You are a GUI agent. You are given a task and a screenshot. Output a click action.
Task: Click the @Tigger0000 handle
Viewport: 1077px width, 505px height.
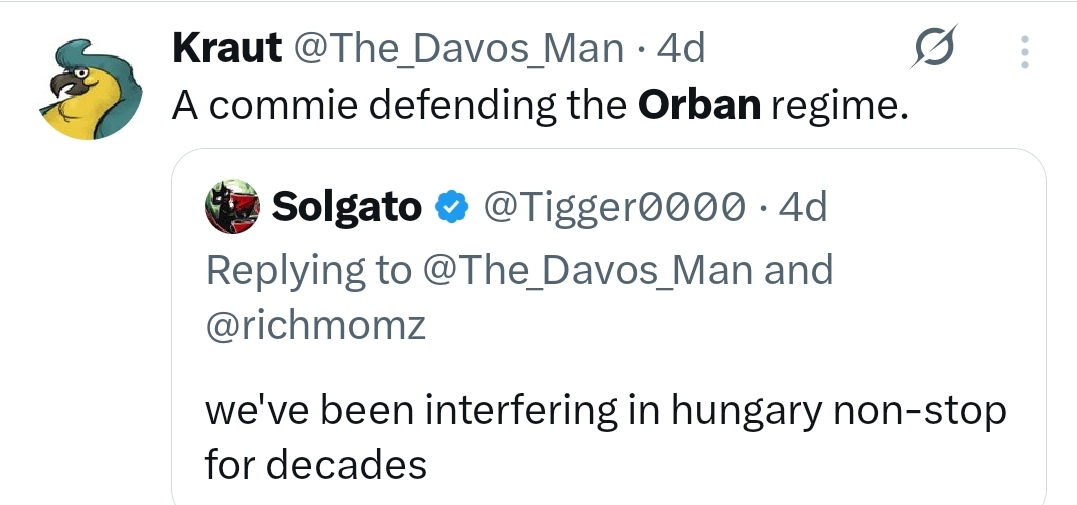coord(614,207)
